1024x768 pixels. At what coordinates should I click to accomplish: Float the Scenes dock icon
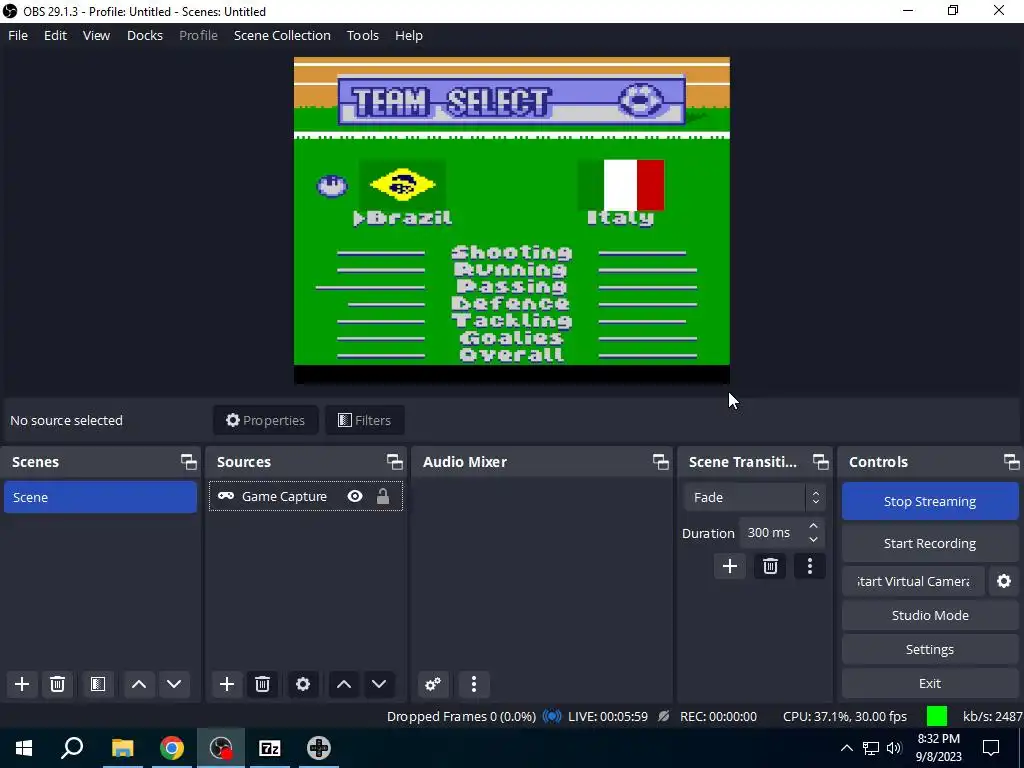189,462
